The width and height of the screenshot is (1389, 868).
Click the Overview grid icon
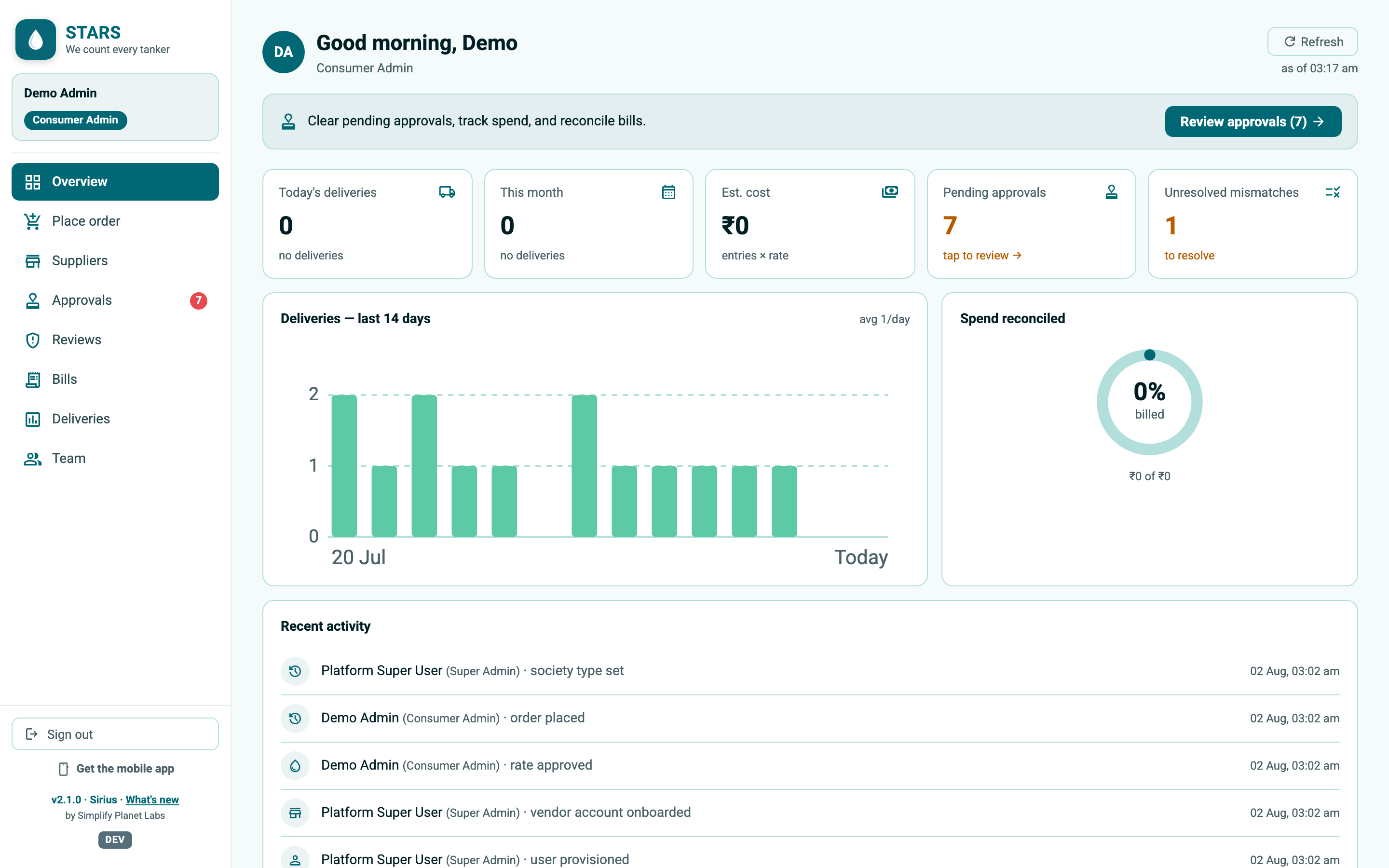point(33,182)
